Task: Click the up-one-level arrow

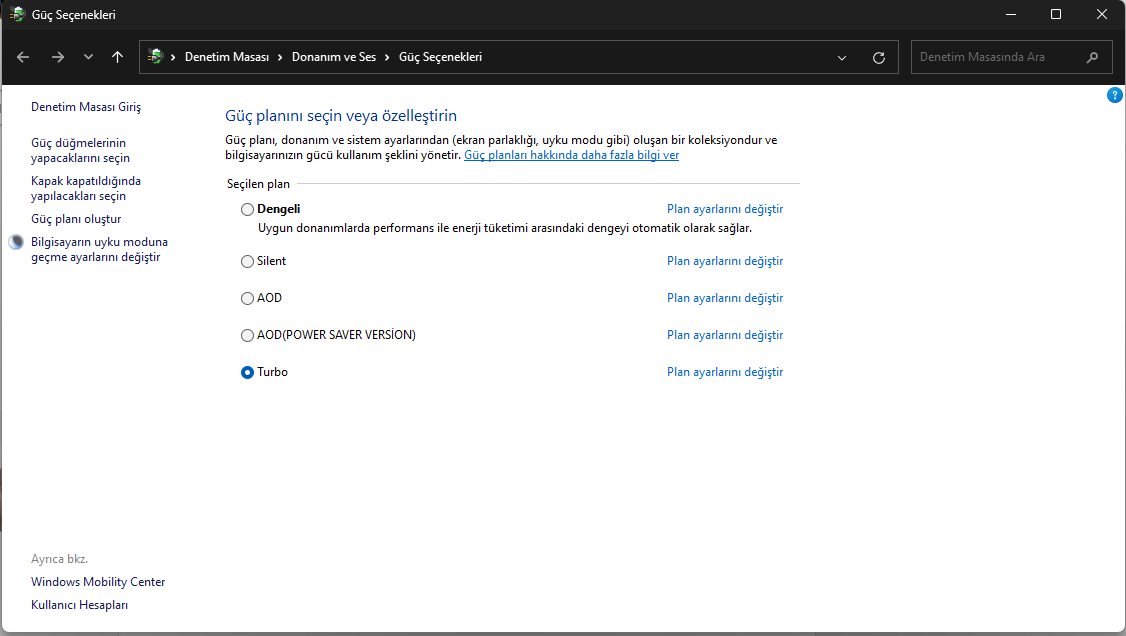Action: [118, 57]
